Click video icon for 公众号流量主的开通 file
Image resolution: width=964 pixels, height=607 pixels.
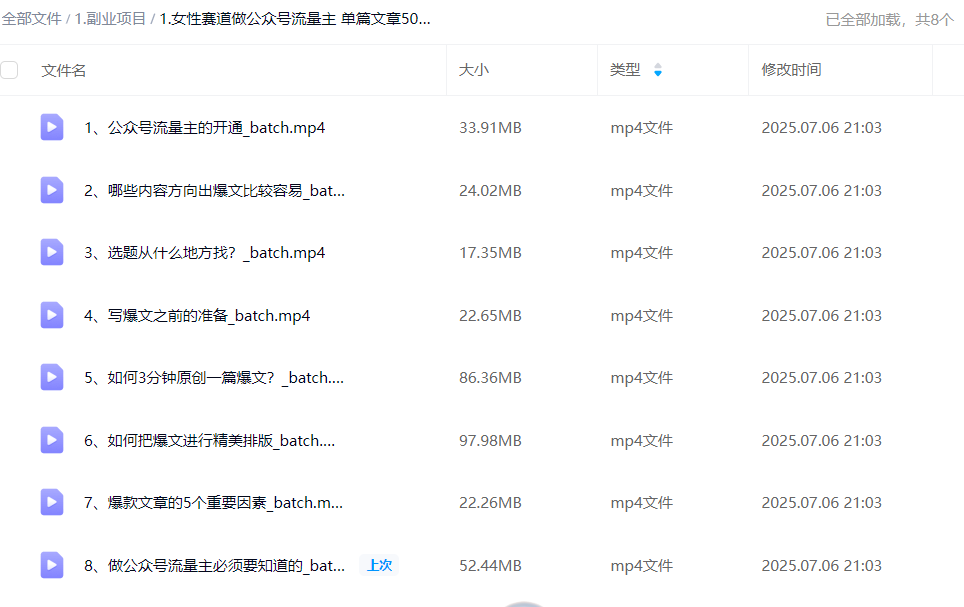[52, 127]
